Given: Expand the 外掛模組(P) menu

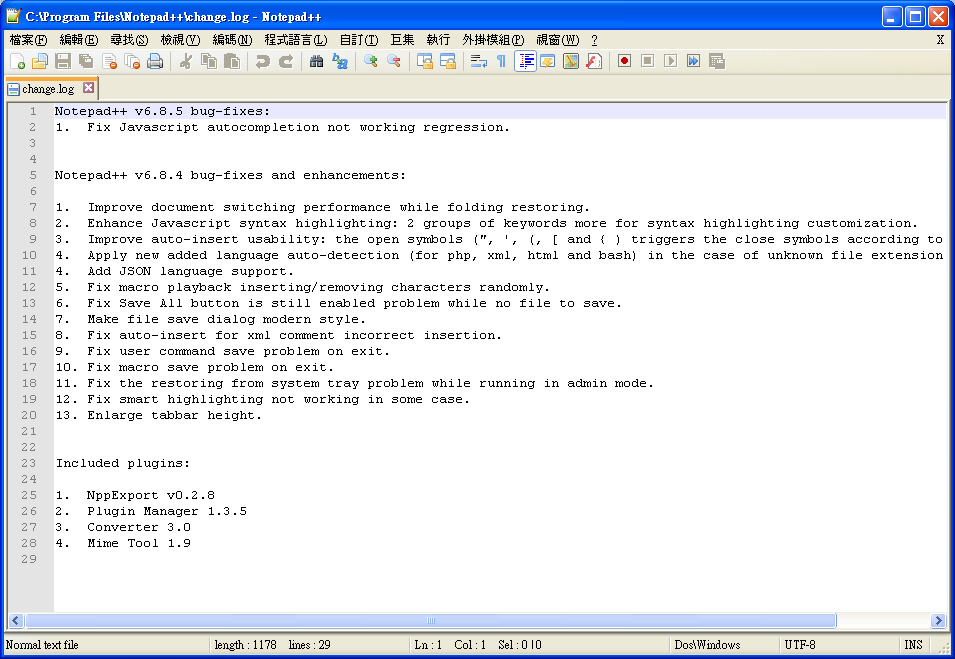Looking at the screenshot, I should [493, 40].
